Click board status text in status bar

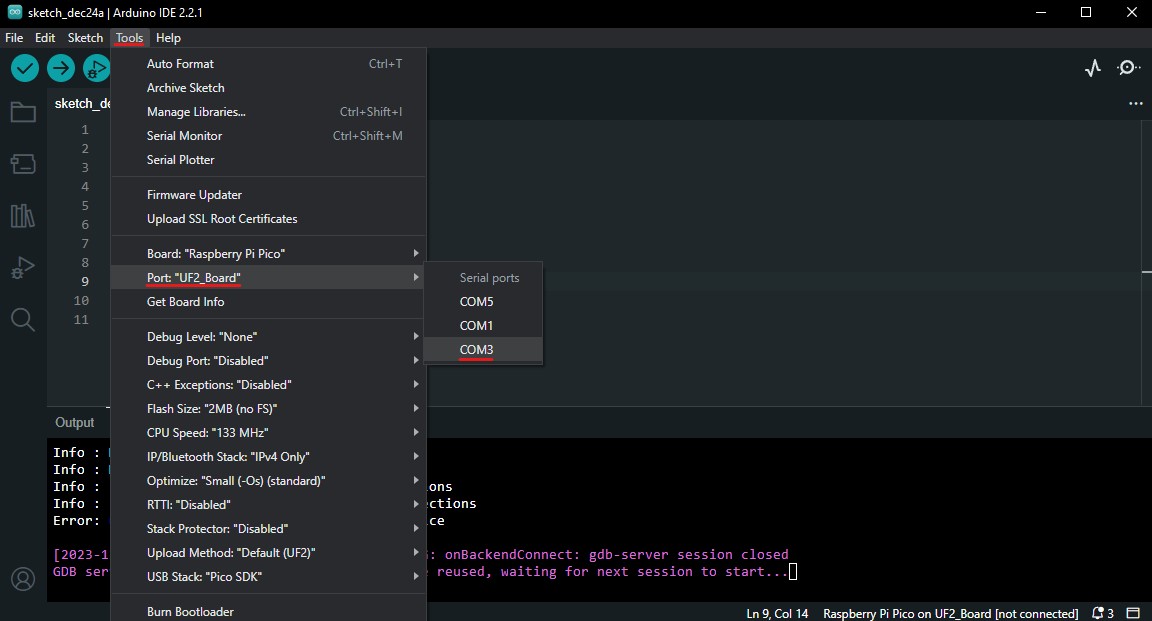[950, 613]
